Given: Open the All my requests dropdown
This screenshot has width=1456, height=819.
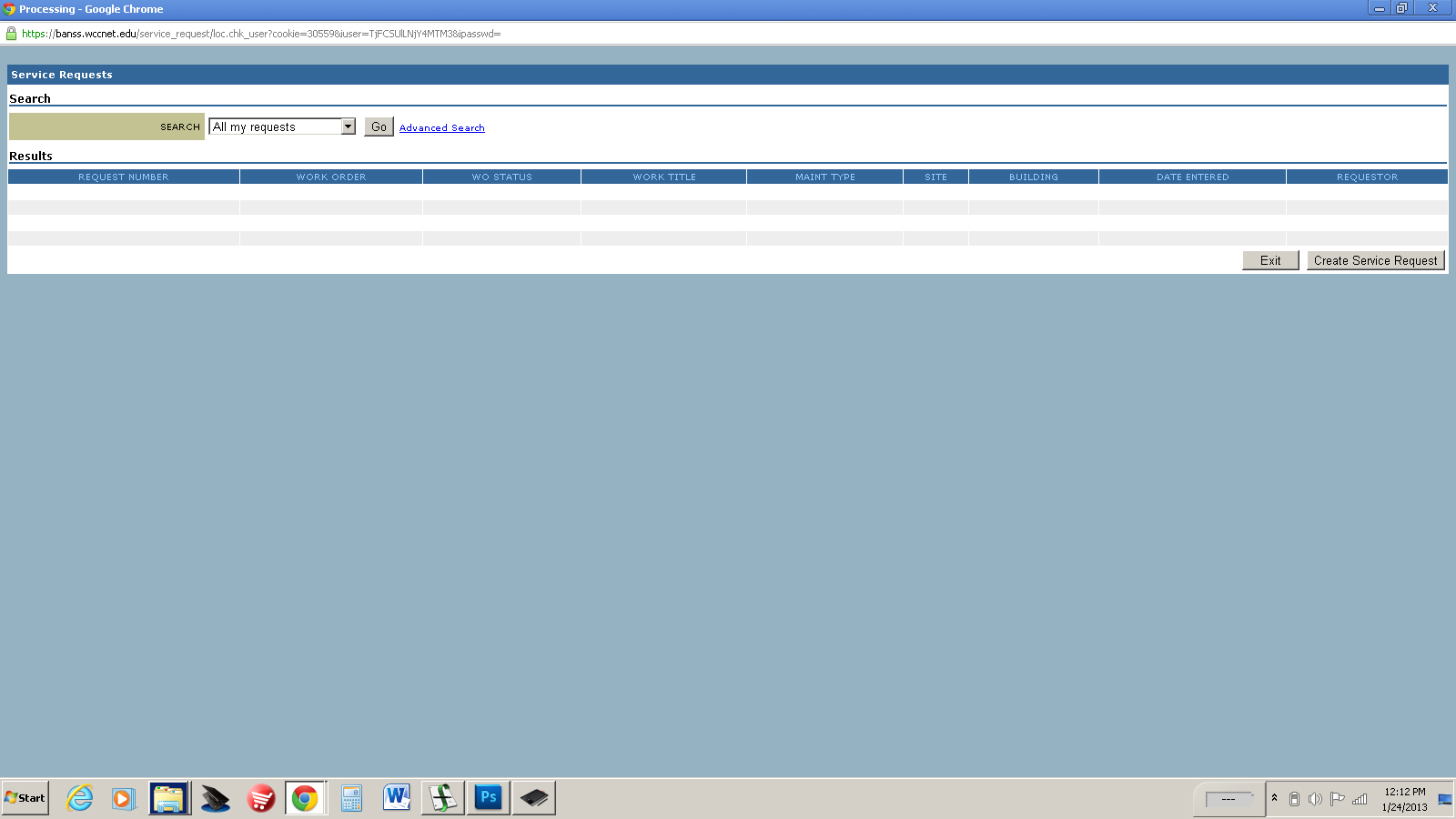Looking at the screenshot, I should point(282,126).
